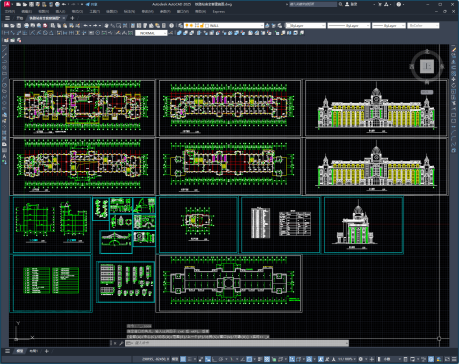The height and width of the screenshot is (364, 459).
Task: Select the open drawing file tab
Action: (45, 18)
